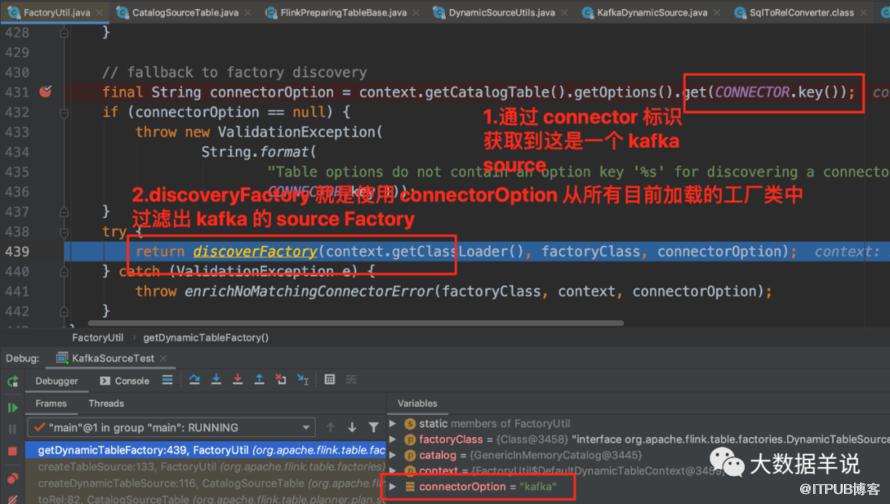This screenshot has width=890, height=504.
Task: Switch to the FactoryUtil.java tab
Action: pos(56,12)
